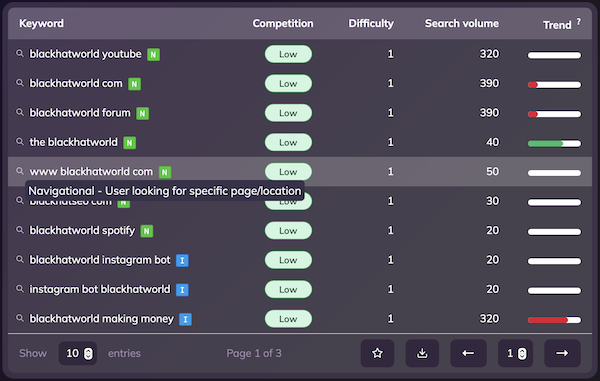Click search icon beside www blackhatworld com
Screen dimensions: 600x381
point(20,171)
